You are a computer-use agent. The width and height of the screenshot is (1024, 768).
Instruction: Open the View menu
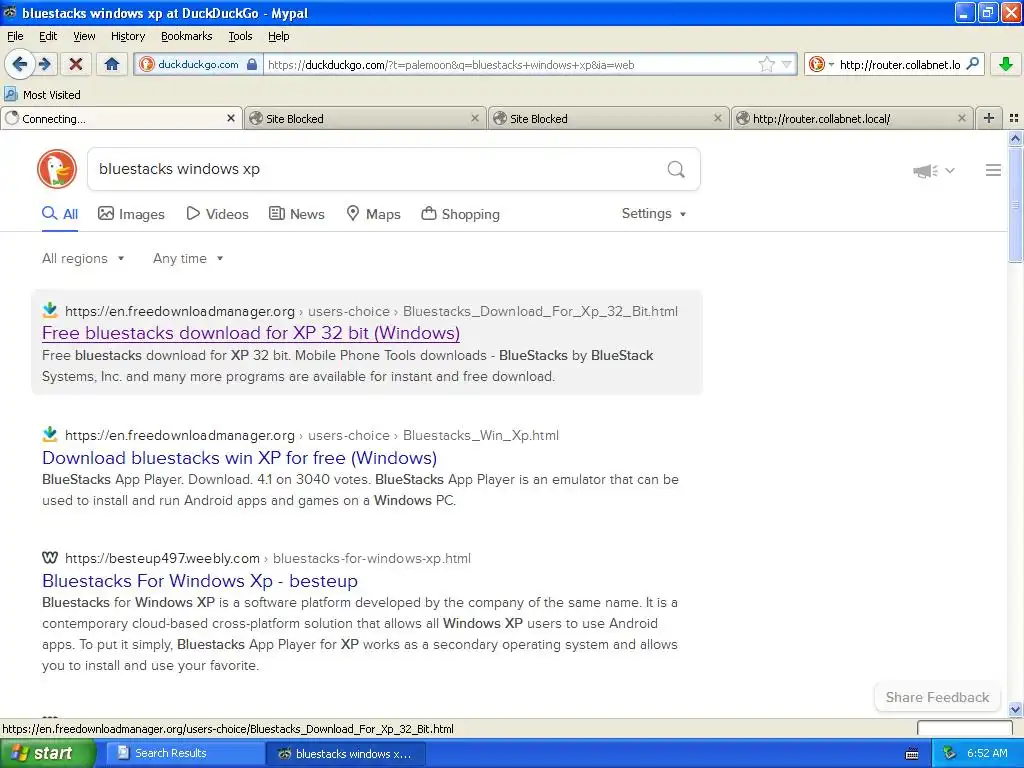pyautogui.click(x=84, y=36)
